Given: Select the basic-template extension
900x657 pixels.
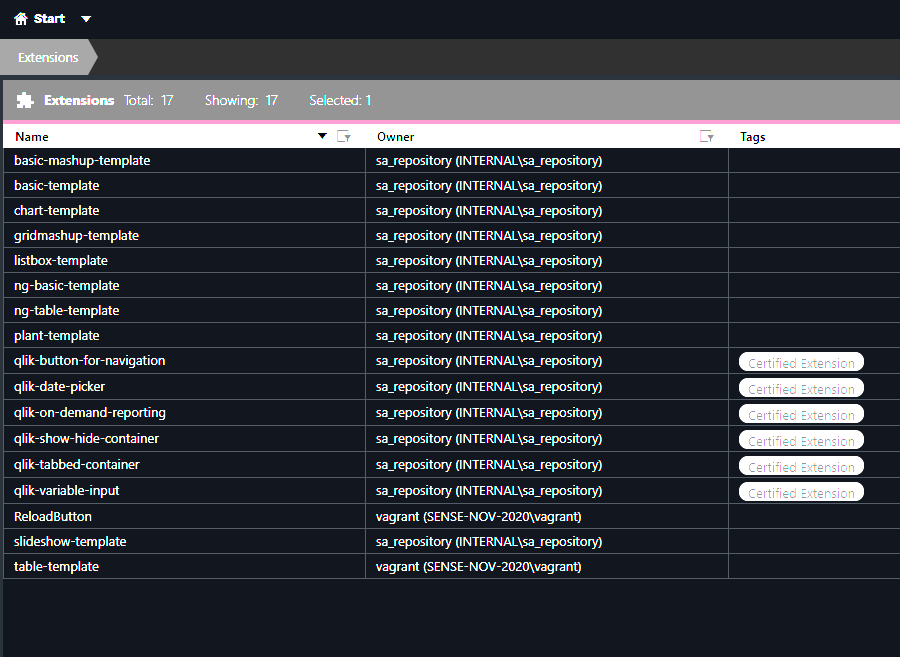Looking at the screenshot, I should click(x=57, y=185).
